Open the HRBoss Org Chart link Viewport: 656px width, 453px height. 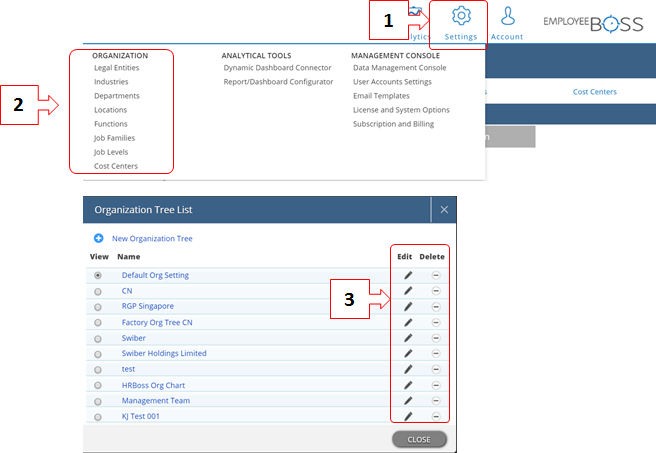coord(153,385)
